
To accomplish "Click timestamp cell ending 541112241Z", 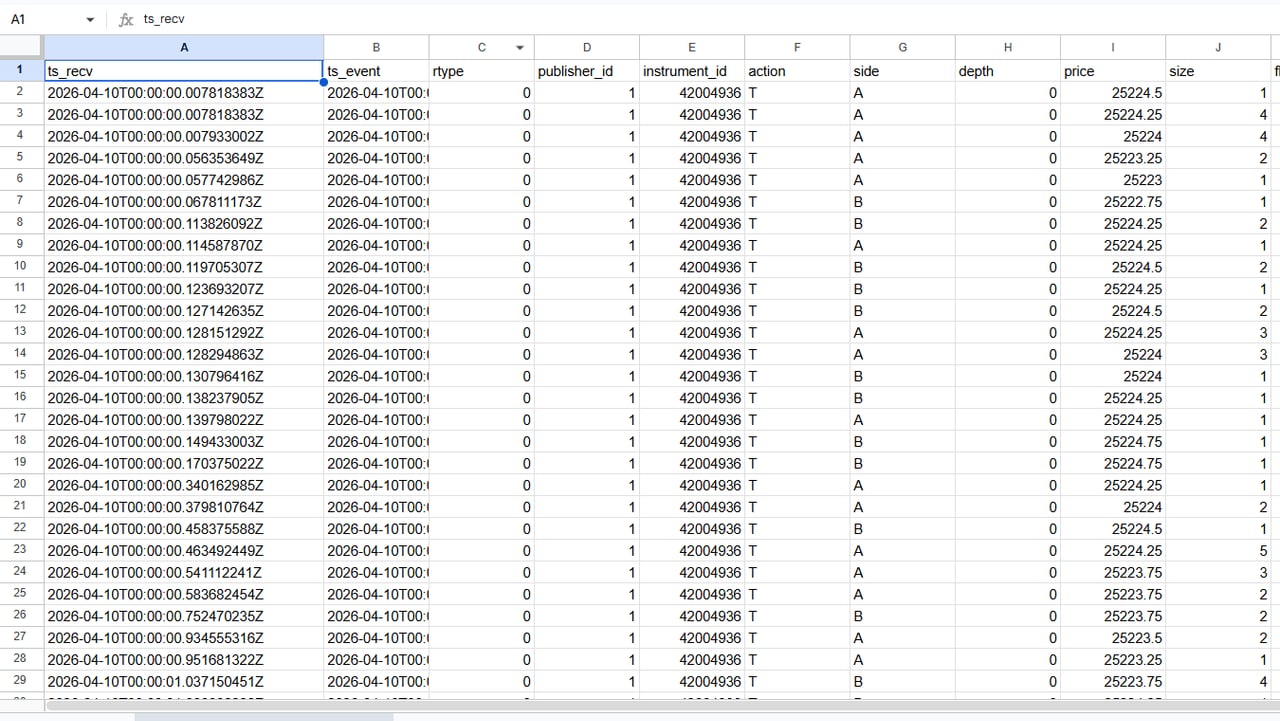I will [x=184, y=573].
